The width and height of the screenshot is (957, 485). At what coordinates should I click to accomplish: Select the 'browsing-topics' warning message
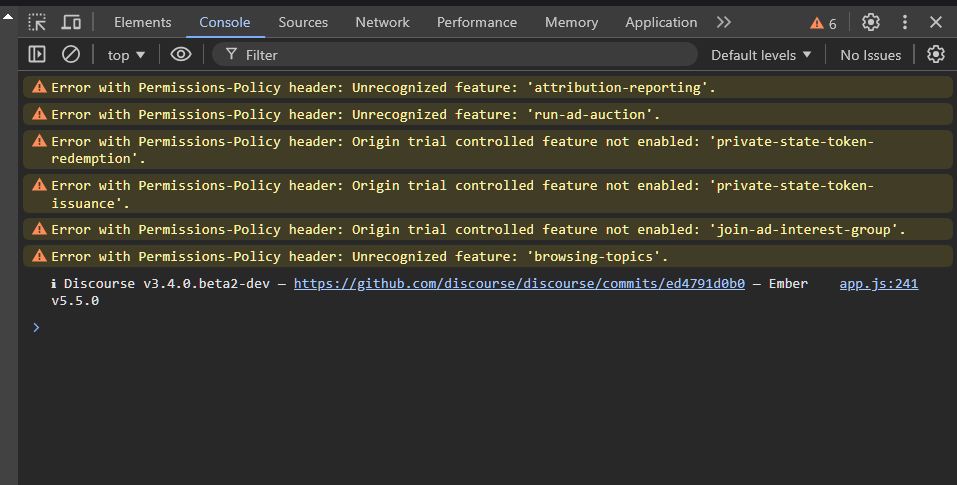point(359,256)
